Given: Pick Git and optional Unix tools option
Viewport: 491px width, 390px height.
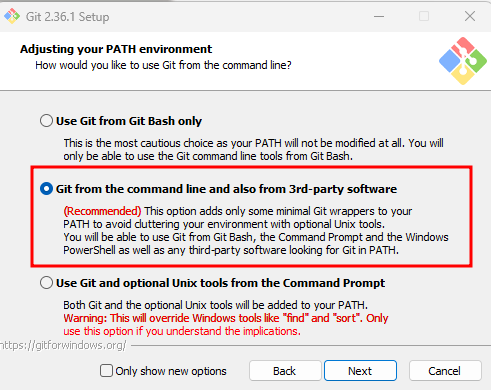Looking at the screenshot, I should coord(46,283).
